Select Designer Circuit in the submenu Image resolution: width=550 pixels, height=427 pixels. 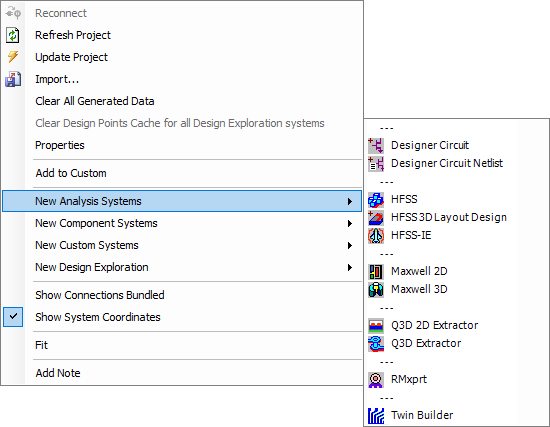click(x=430, y=145)
